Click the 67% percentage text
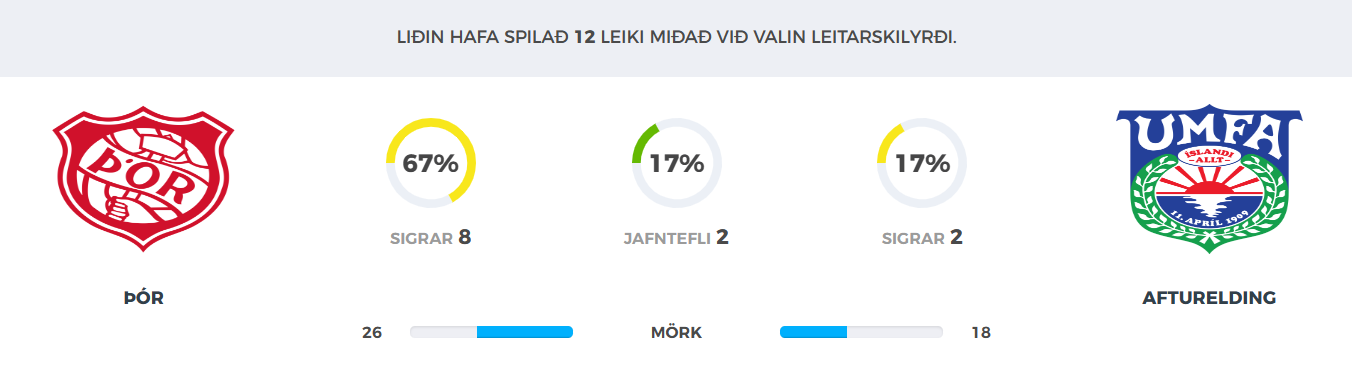 pos(430,163)
